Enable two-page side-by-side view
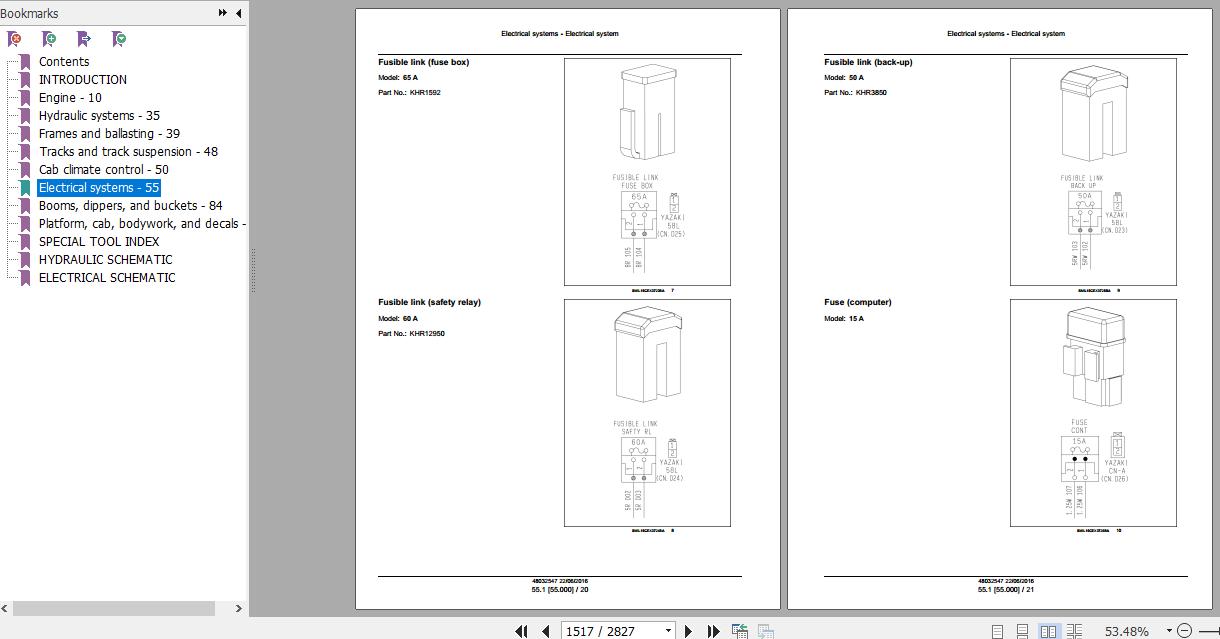Viewport: 1220px width, 639px height. (1048, 630)
